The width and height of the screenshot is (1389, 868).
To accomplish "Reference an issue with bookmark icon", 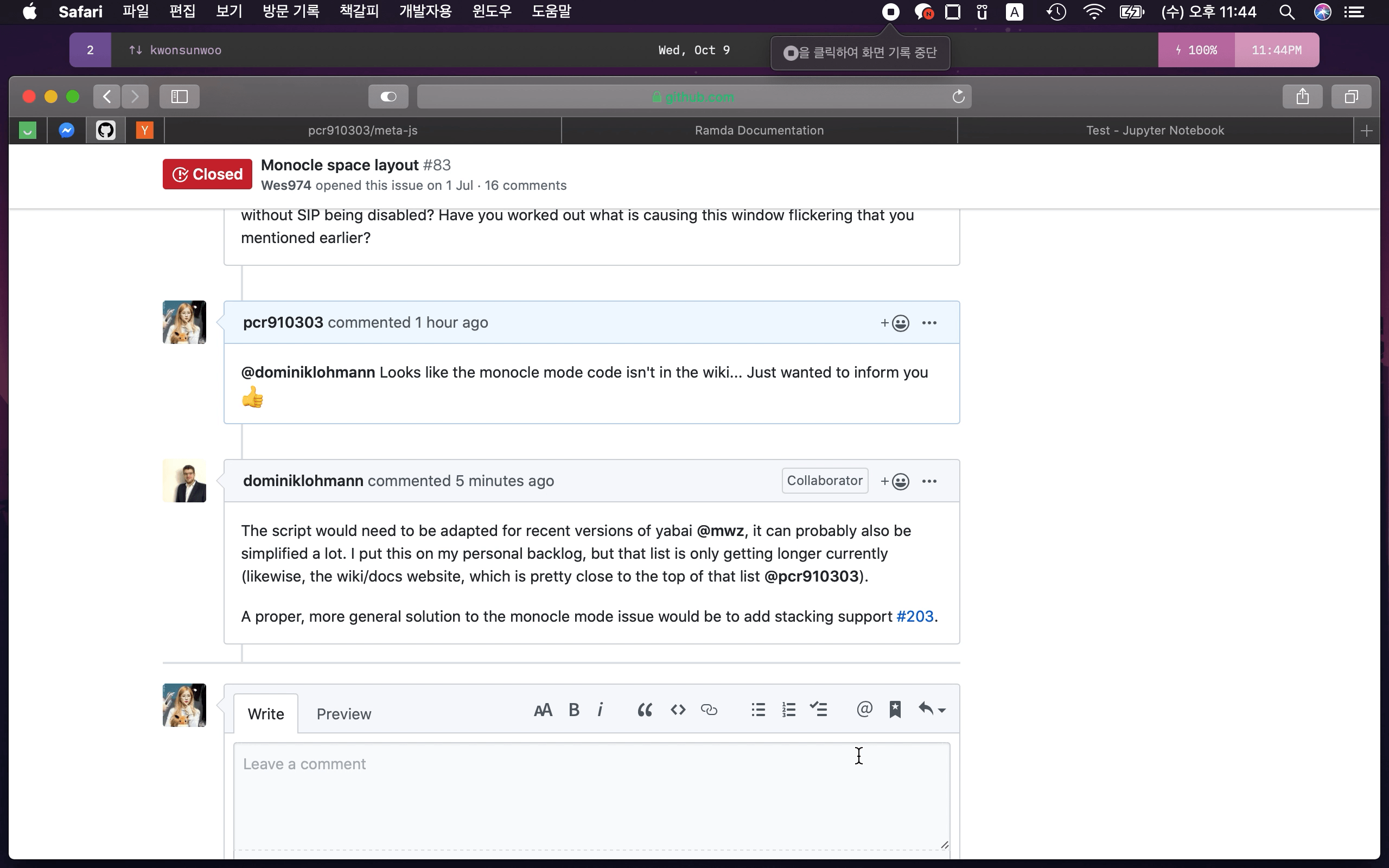I will click(x=895, y=710).
